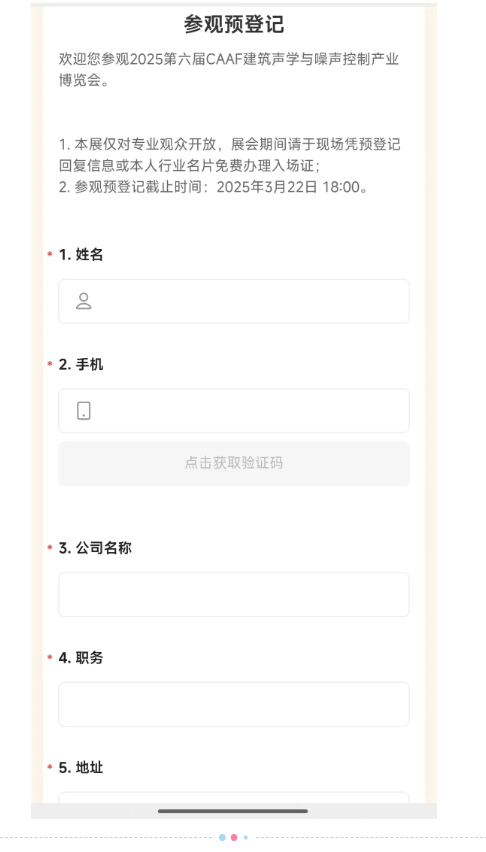
Task: Tap the small blue divider dot
Action: (245, 837)
